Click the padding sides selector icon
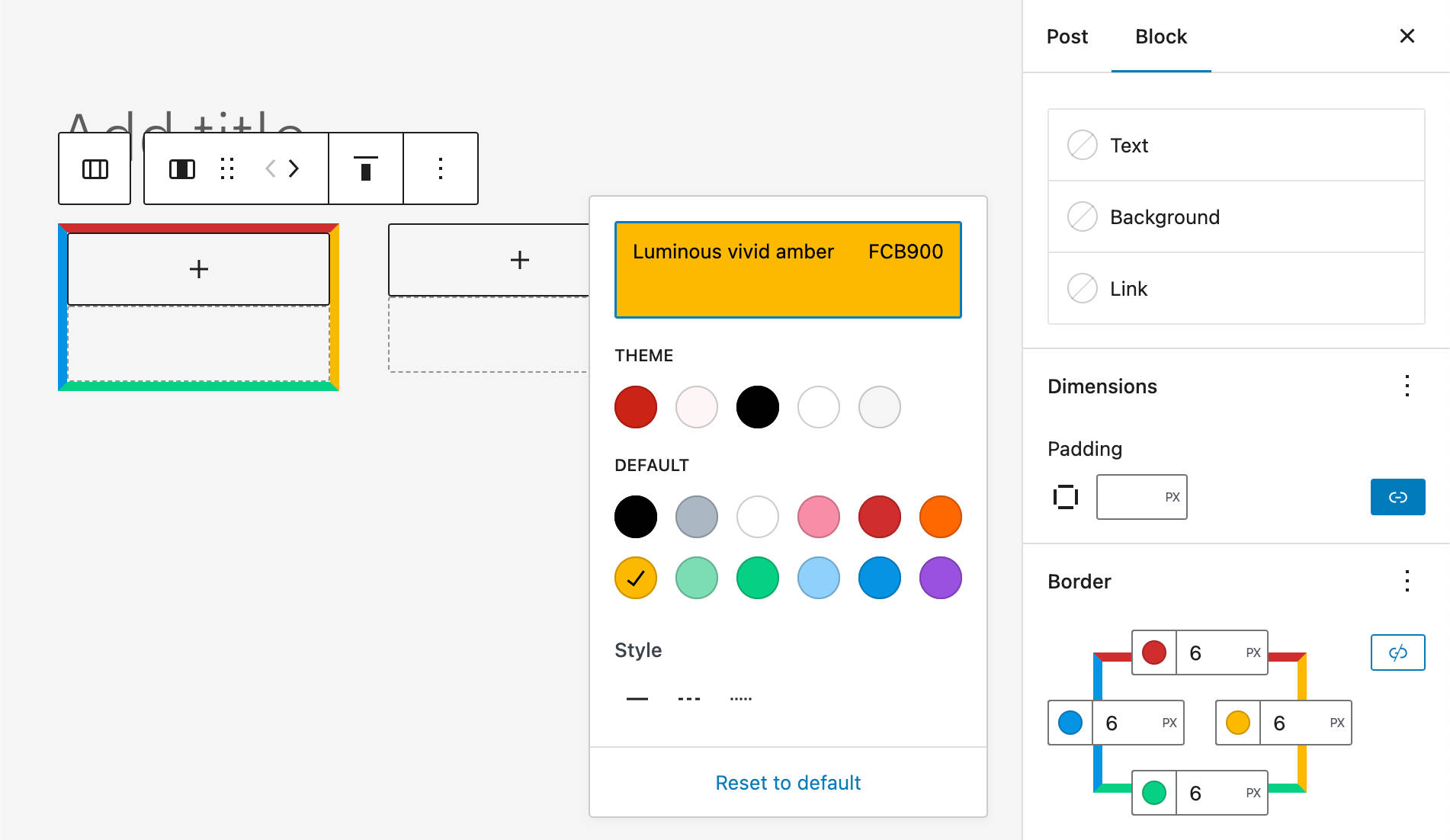Screen dimensions: 1450x840 coord(1064,496)
